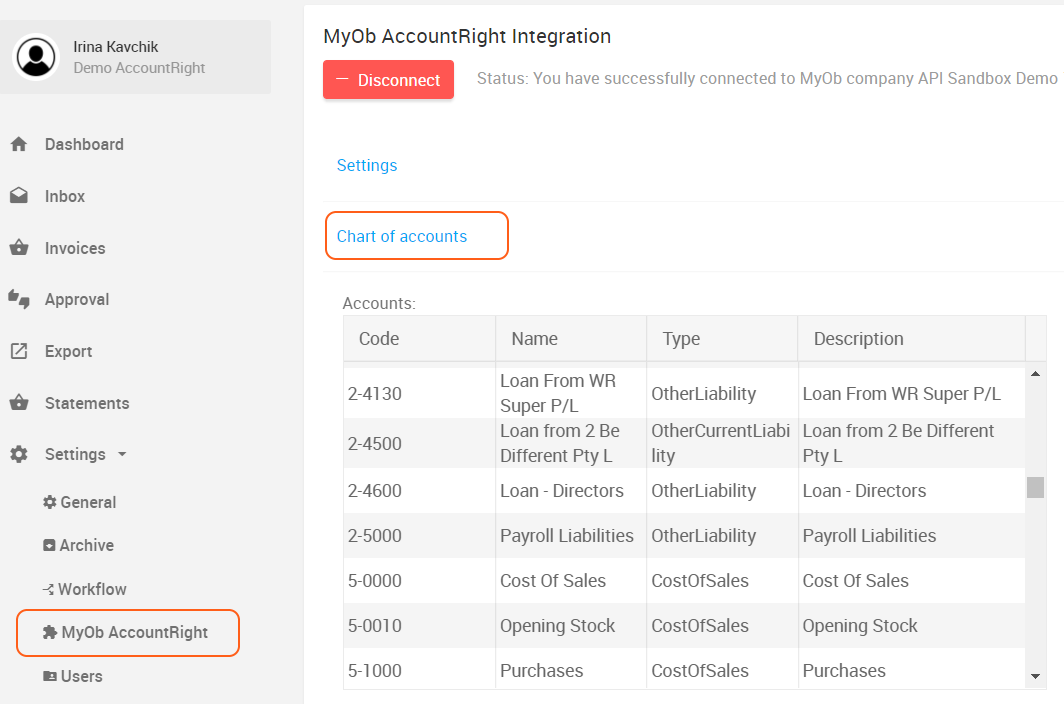Select account code 5-0000
The width and height of the screenshot is (1064, 704).
tap(375, 581)
